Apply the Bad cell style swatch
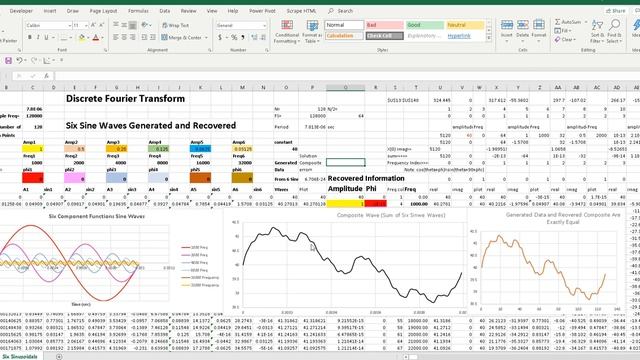The width and height of the screenshot is (640, 360). coord(384,25)
